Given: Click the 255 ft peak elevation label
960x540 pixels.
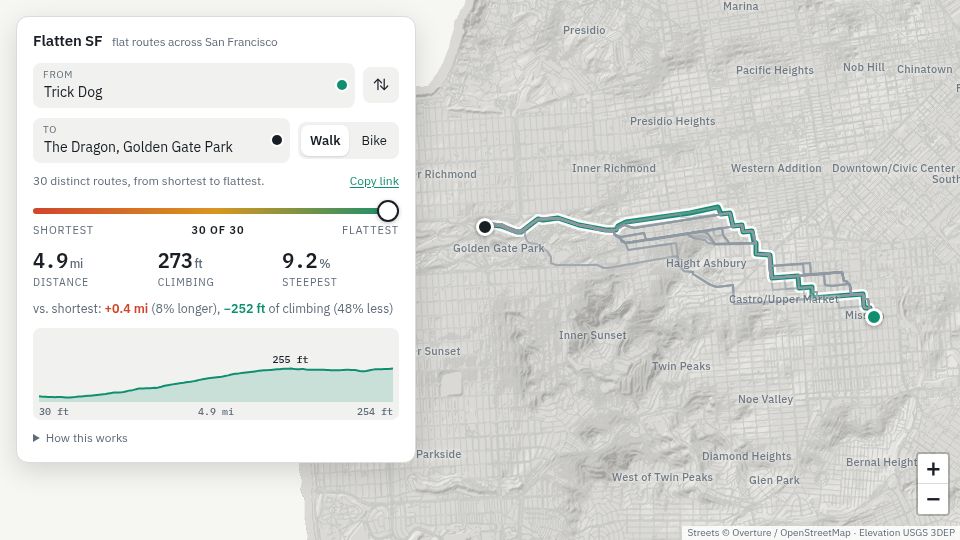Looking at the screenshot, I should [290, 359].
